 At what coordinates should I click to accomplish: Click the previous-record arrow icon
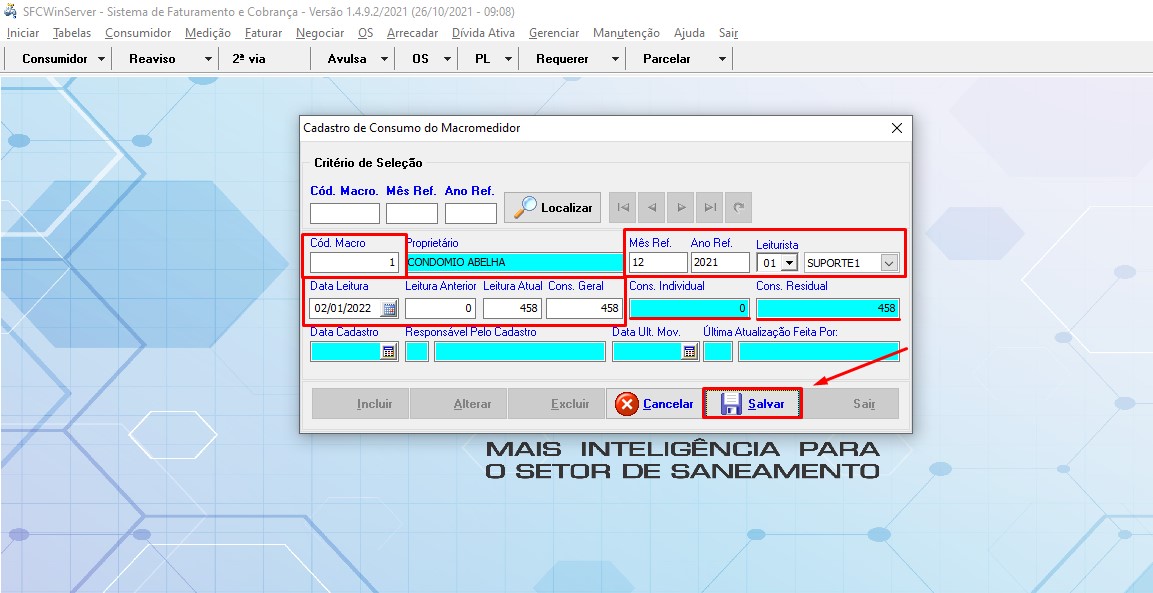(652, 207)
